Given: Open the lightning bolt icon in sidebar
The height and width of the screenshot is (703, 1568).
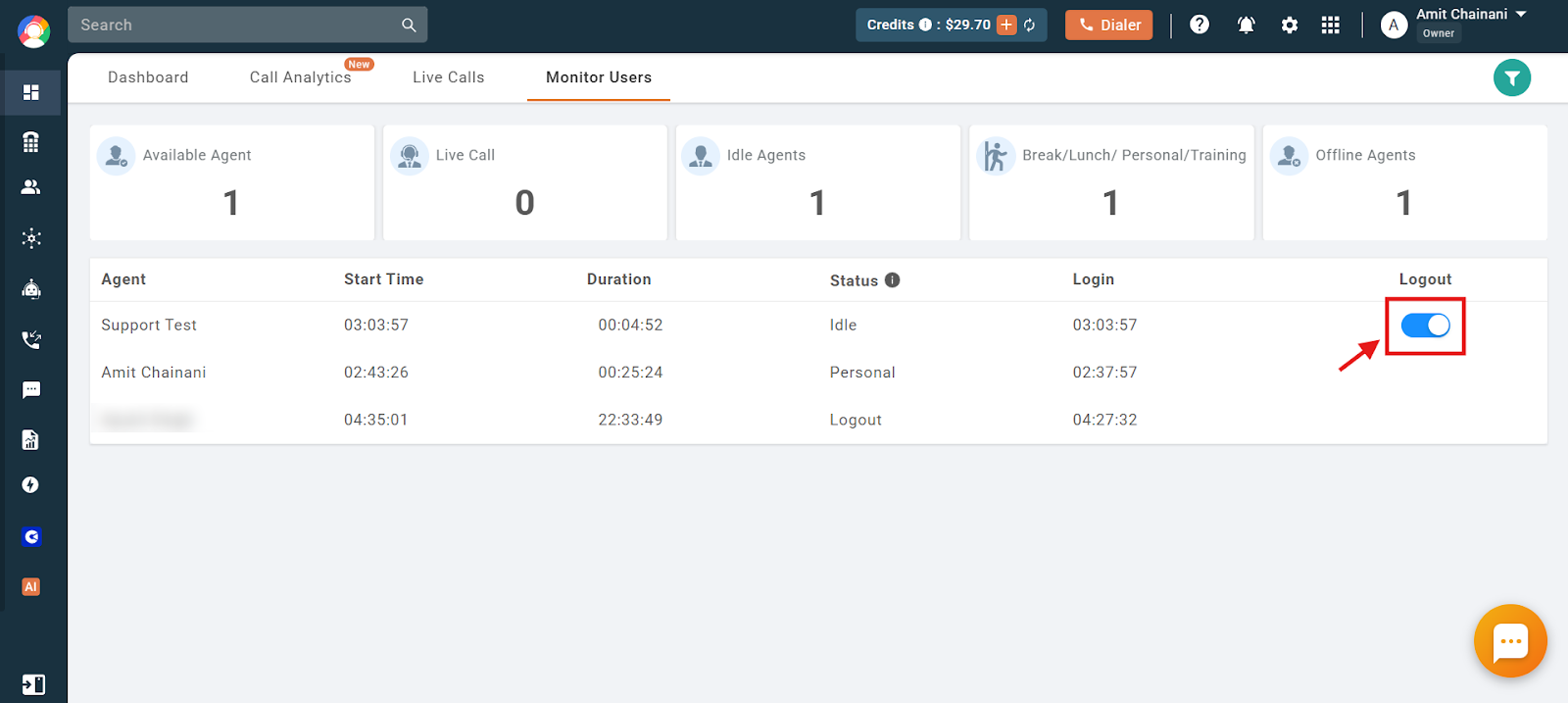Looking at the screenshot, I should point(31,485).
